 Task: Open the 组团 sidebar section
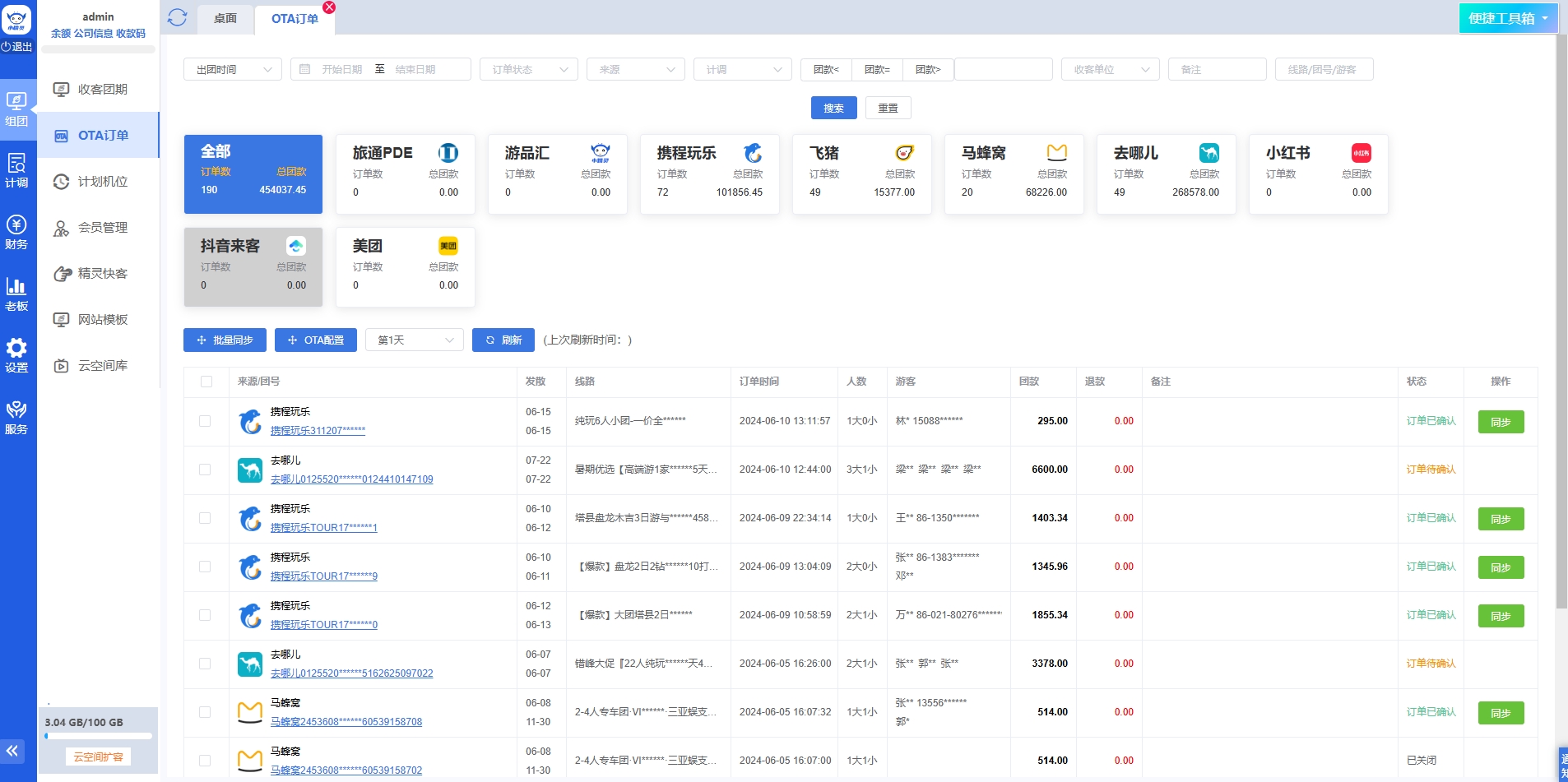(x=16, y=109)
